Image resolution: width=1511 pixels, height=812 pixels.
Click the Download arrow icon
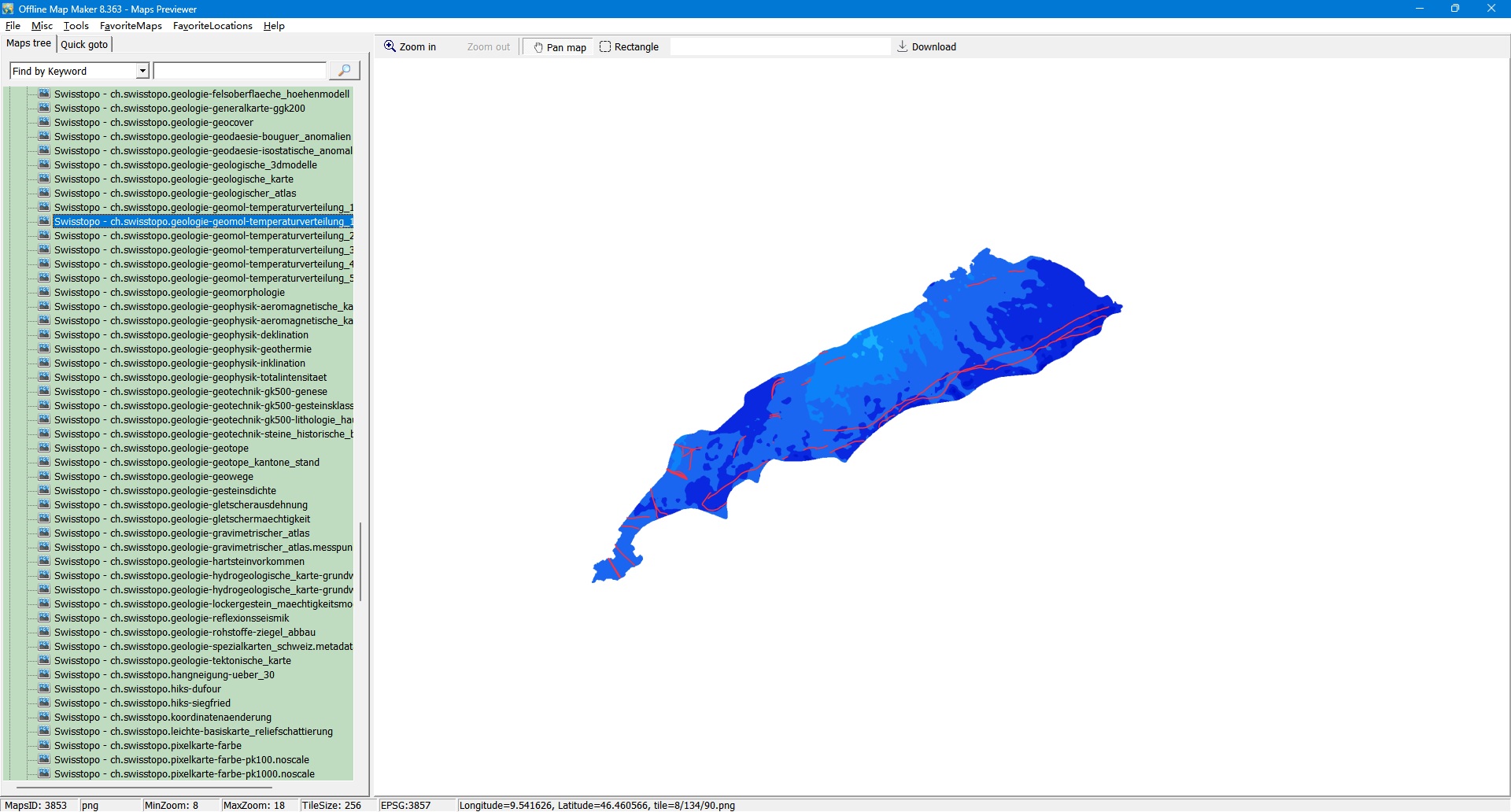click(903, 46)
